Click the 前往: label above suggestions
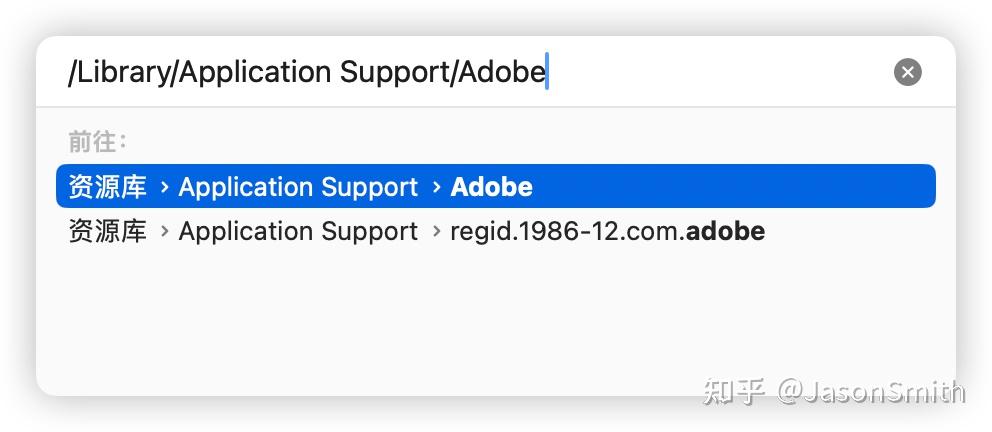Screen dimensions: 992x432 98,142
